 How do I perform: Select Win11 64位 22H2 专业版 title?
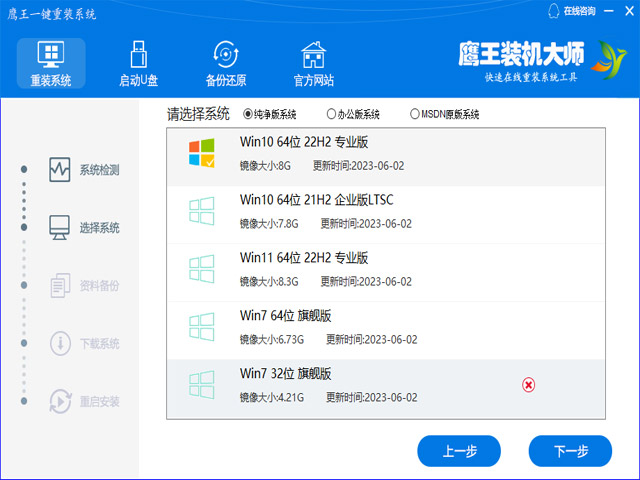click(x=304, y=258)
